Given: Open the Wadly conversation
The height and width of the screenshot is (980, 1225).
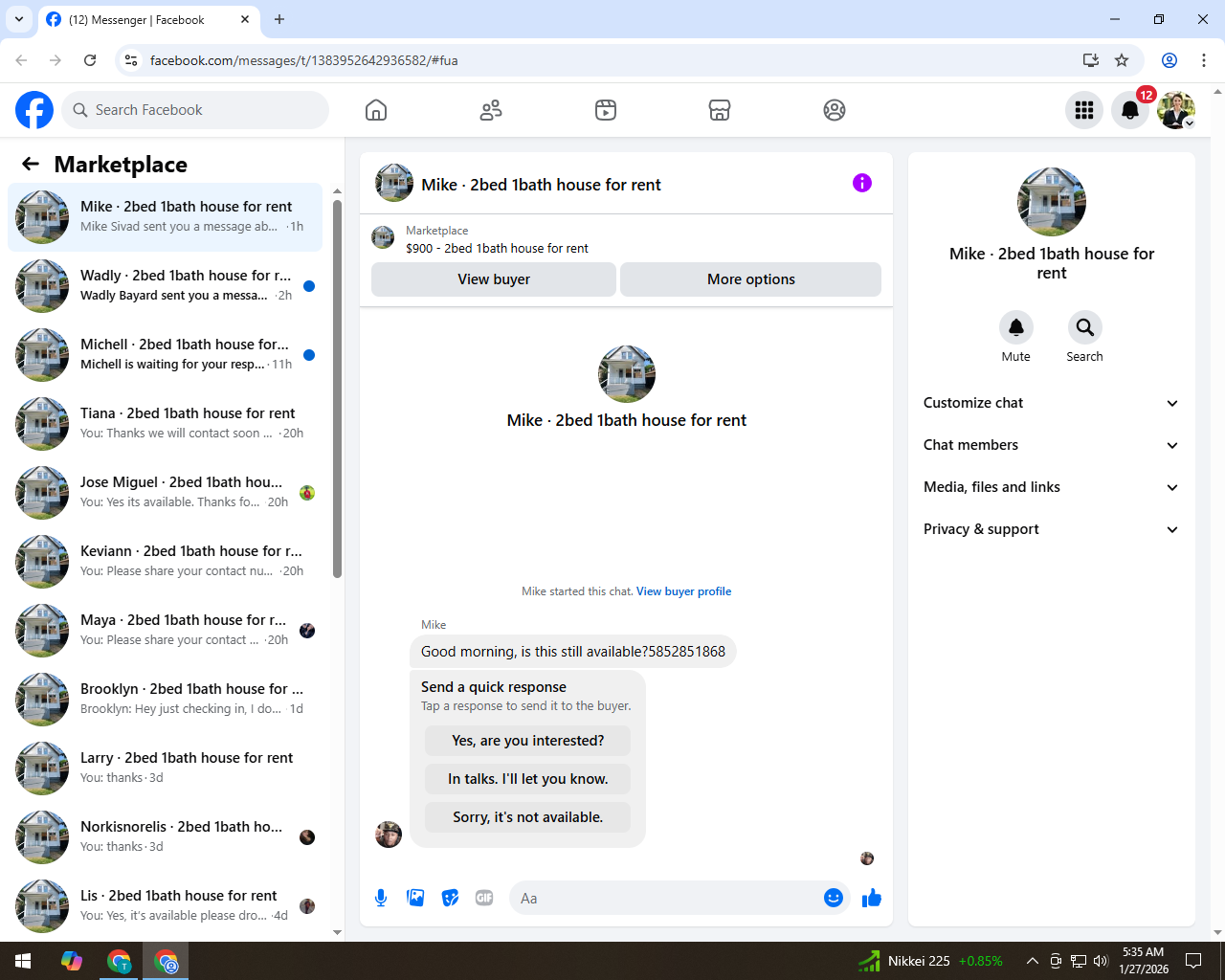Looking at the screenshot, I should click(x=165, y=286).
